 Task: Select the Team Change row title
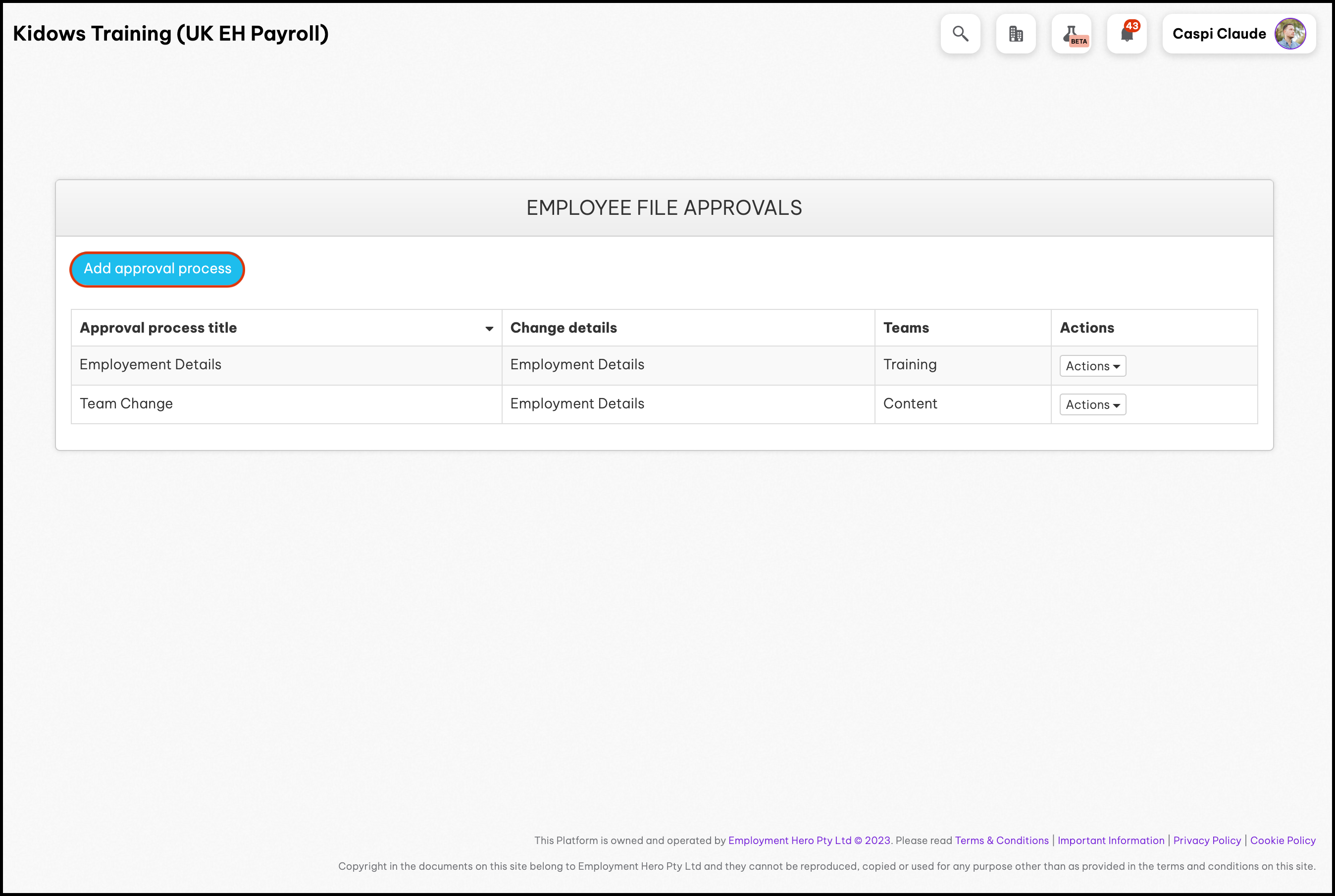point(126,404)
